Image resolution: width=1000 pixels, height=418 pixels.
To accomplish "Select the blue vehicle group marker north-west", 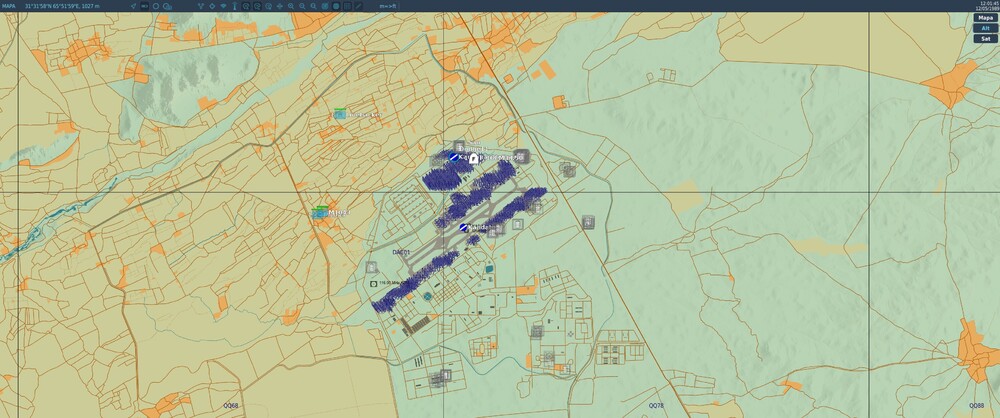I will [x=340, y=114].
